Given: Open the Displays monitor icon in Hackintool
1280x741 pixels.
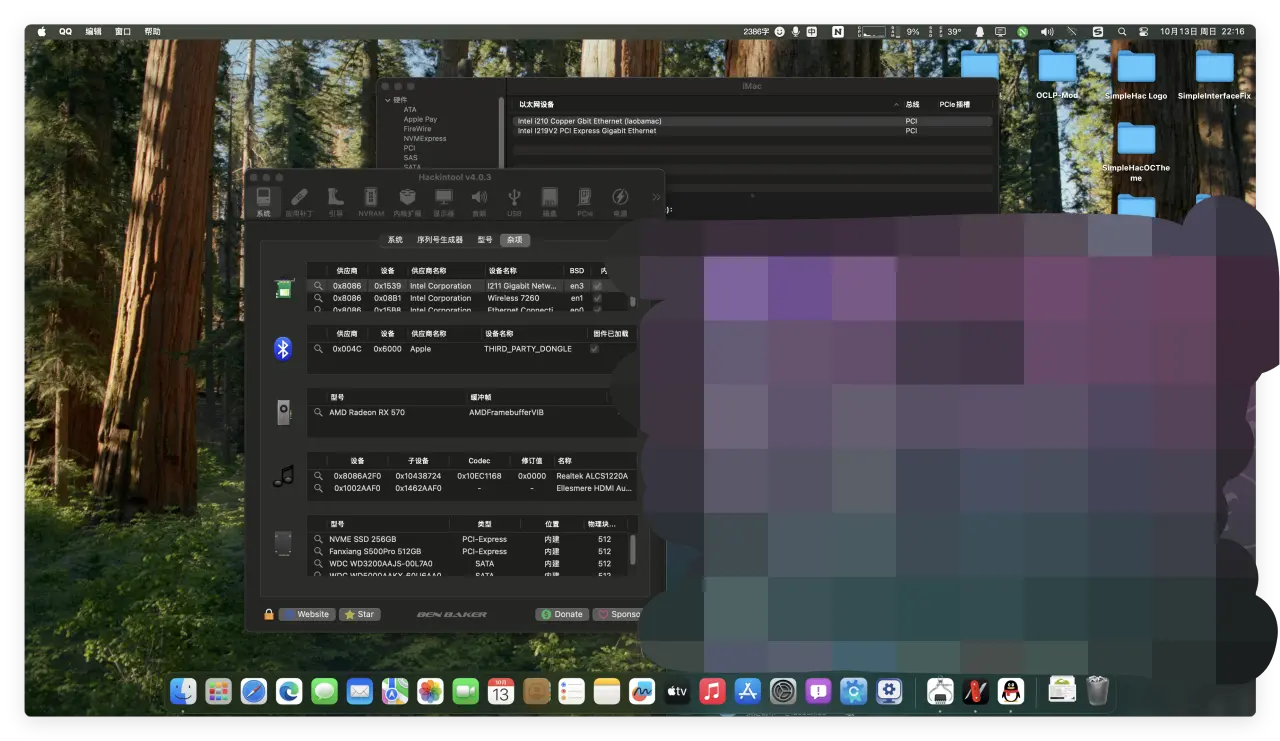Looking at the screenshot, I should (443, 201).
